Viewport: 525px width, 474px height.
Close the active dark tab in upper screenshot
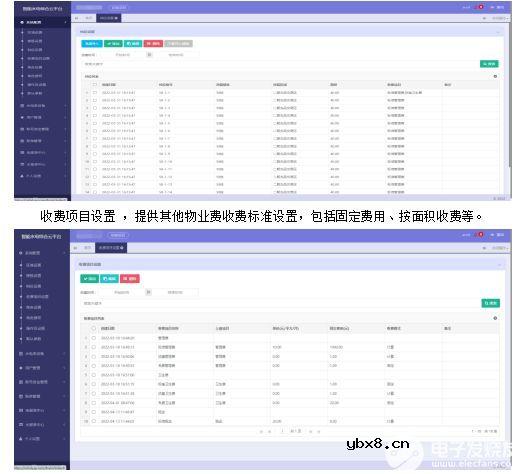coord(116,18)
